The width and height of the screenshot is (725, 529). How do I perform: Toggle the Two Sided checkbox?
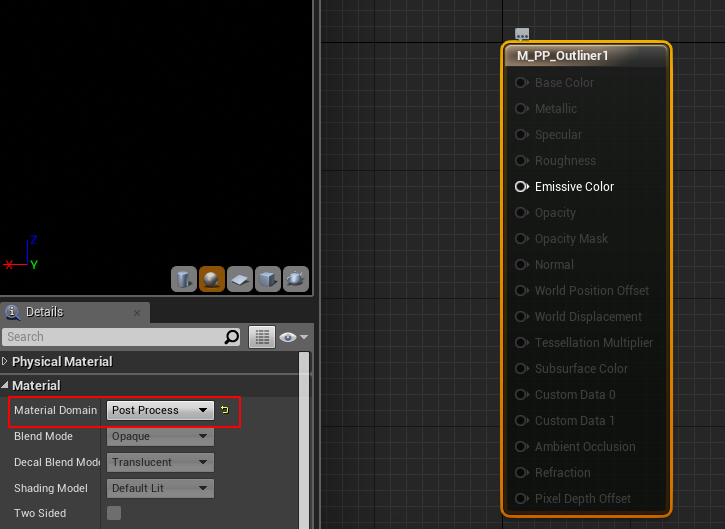[x=114, y=513]
